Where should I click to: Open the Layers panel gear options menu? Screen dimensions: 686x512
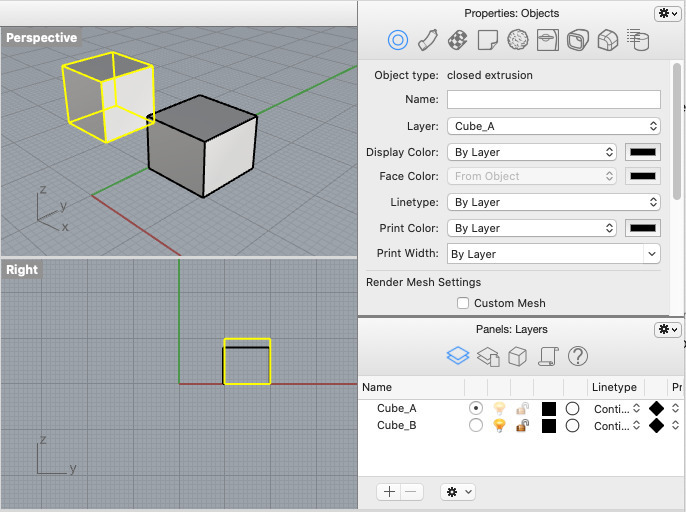click(x=457, y=492)
